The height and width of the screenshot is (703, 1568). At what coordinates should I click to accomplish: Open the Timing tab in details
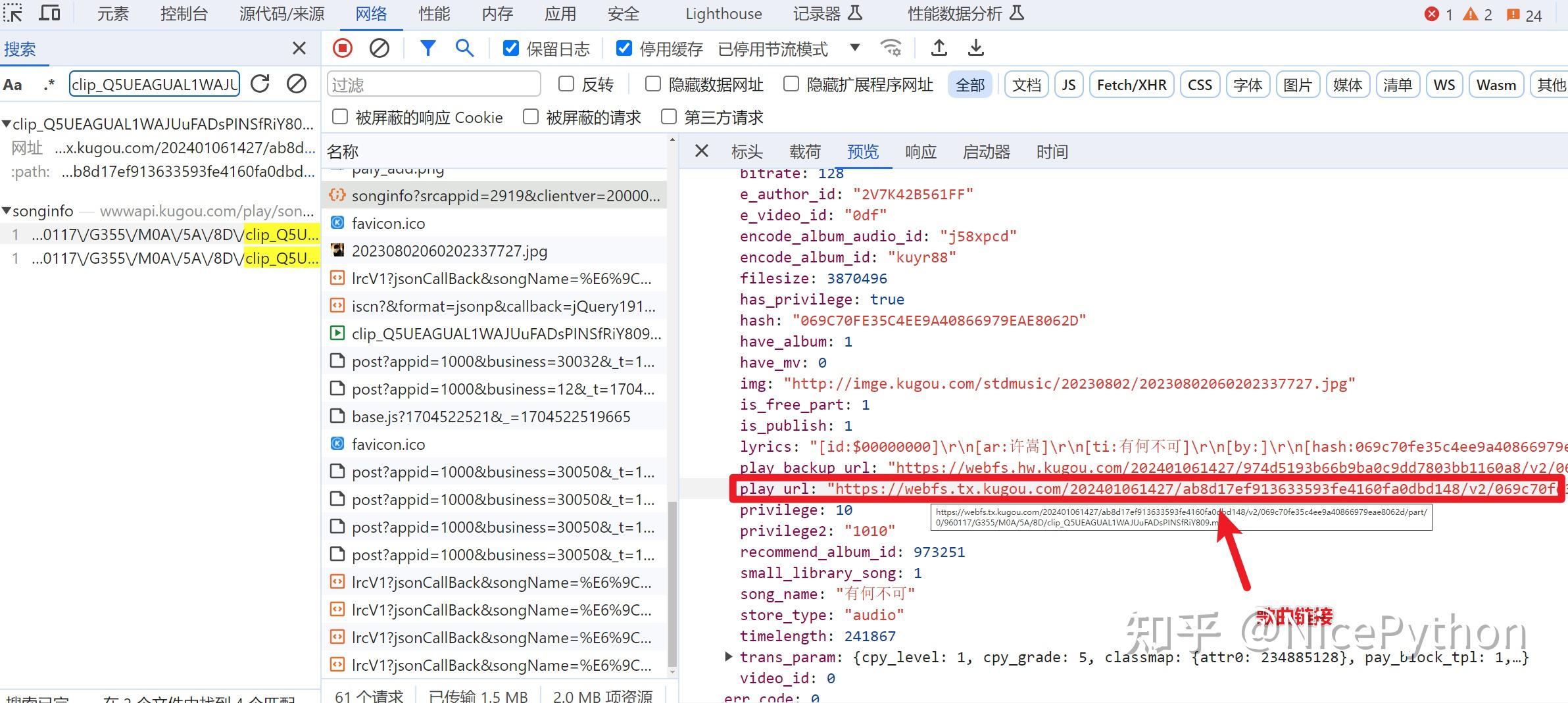click(x=1052, y=152)
